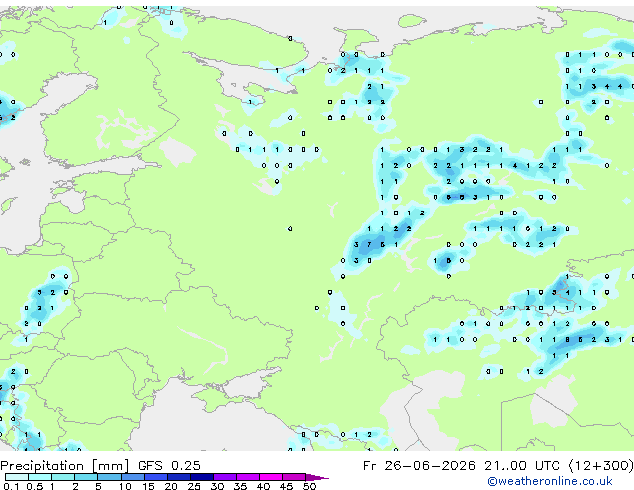The image size is (634, 490).
Task: Select the 0.5–1 mm legend swatch
Action: [40, 477]
